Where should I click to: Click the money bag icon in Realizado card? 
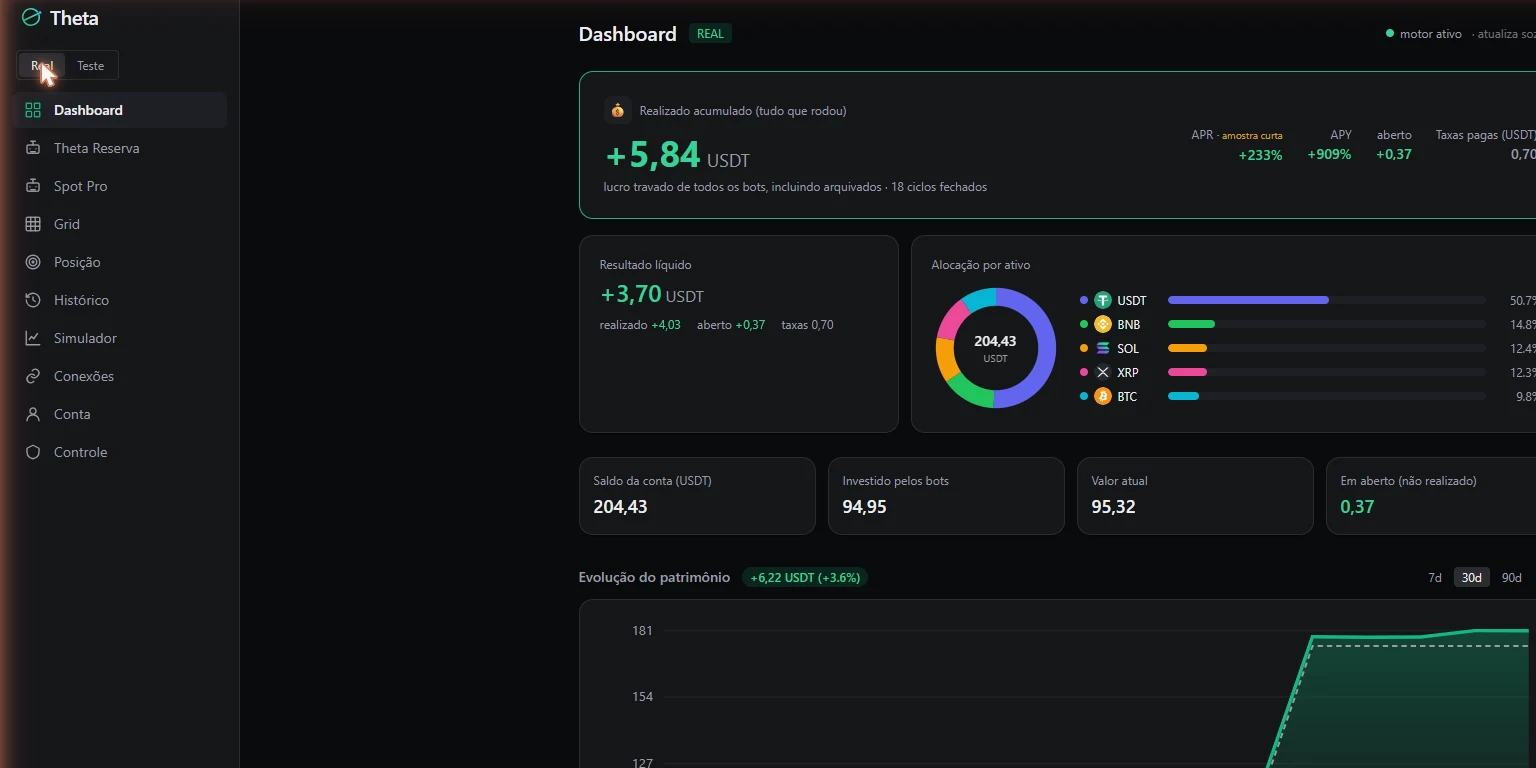pos(618,111)
